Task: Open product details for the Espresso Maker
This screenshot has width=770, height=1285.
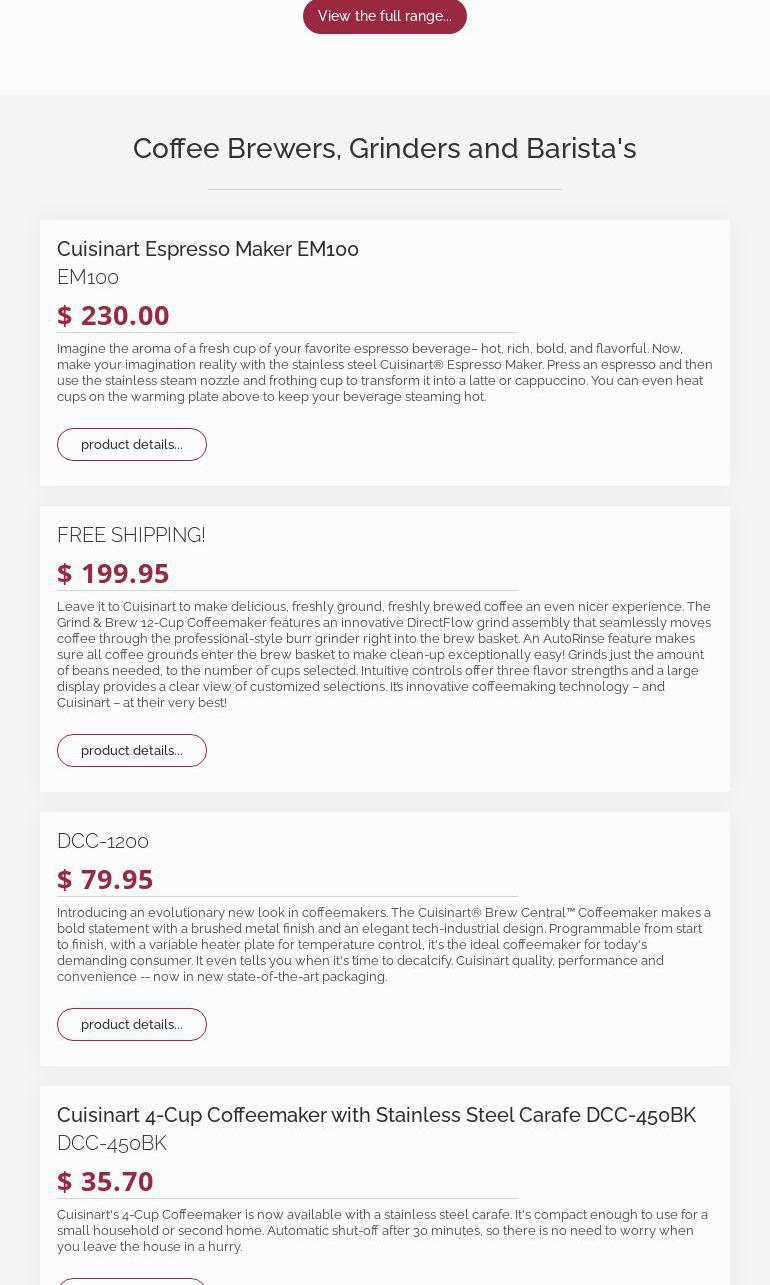Action: tap(132, 445)
